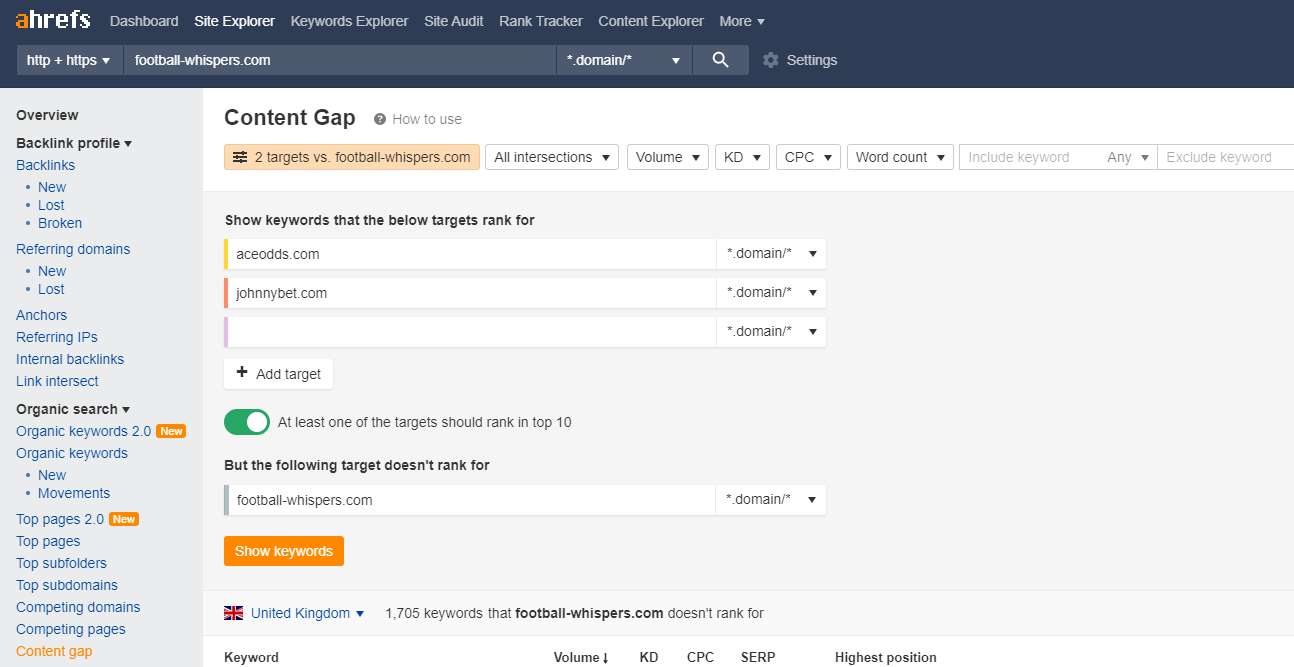This screenshot has width=1294, height=667.
Task: Open the http + https protocol dropdown
Action: pos(69,60)
